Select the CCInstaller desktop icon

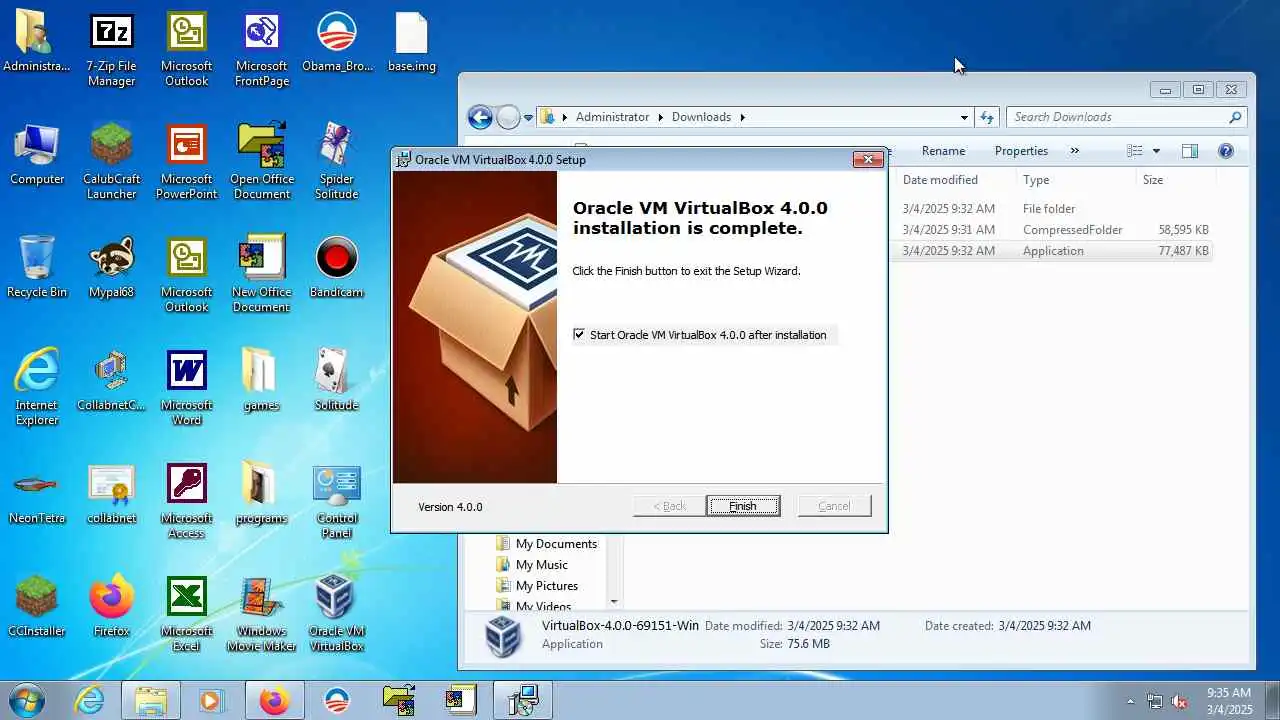pyautogui.click(x=37, y=608)
